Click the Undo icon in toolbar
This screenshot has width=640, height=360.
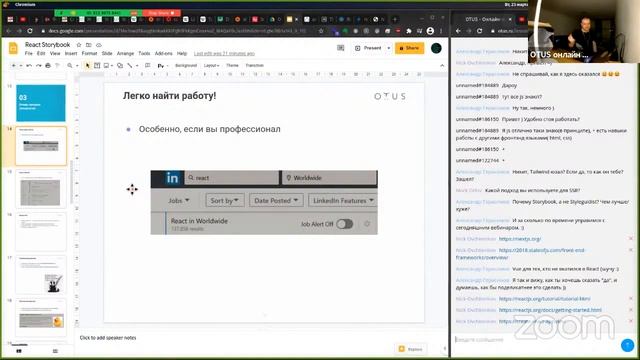pyautogui.click(x=29, y=65)
